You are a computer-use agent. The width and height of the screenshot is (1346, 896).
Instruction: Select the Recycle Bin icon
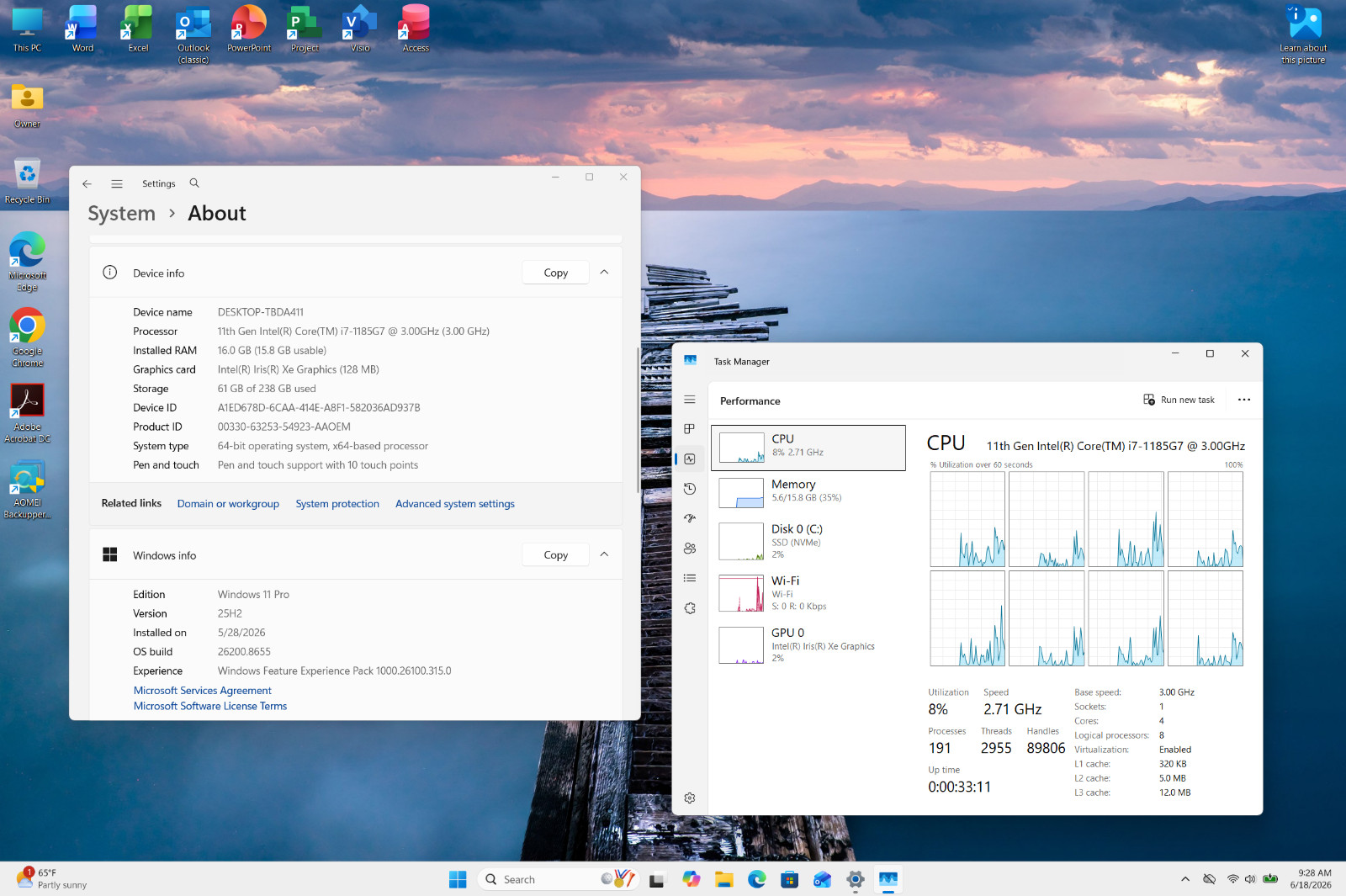[x=27, y=182]
